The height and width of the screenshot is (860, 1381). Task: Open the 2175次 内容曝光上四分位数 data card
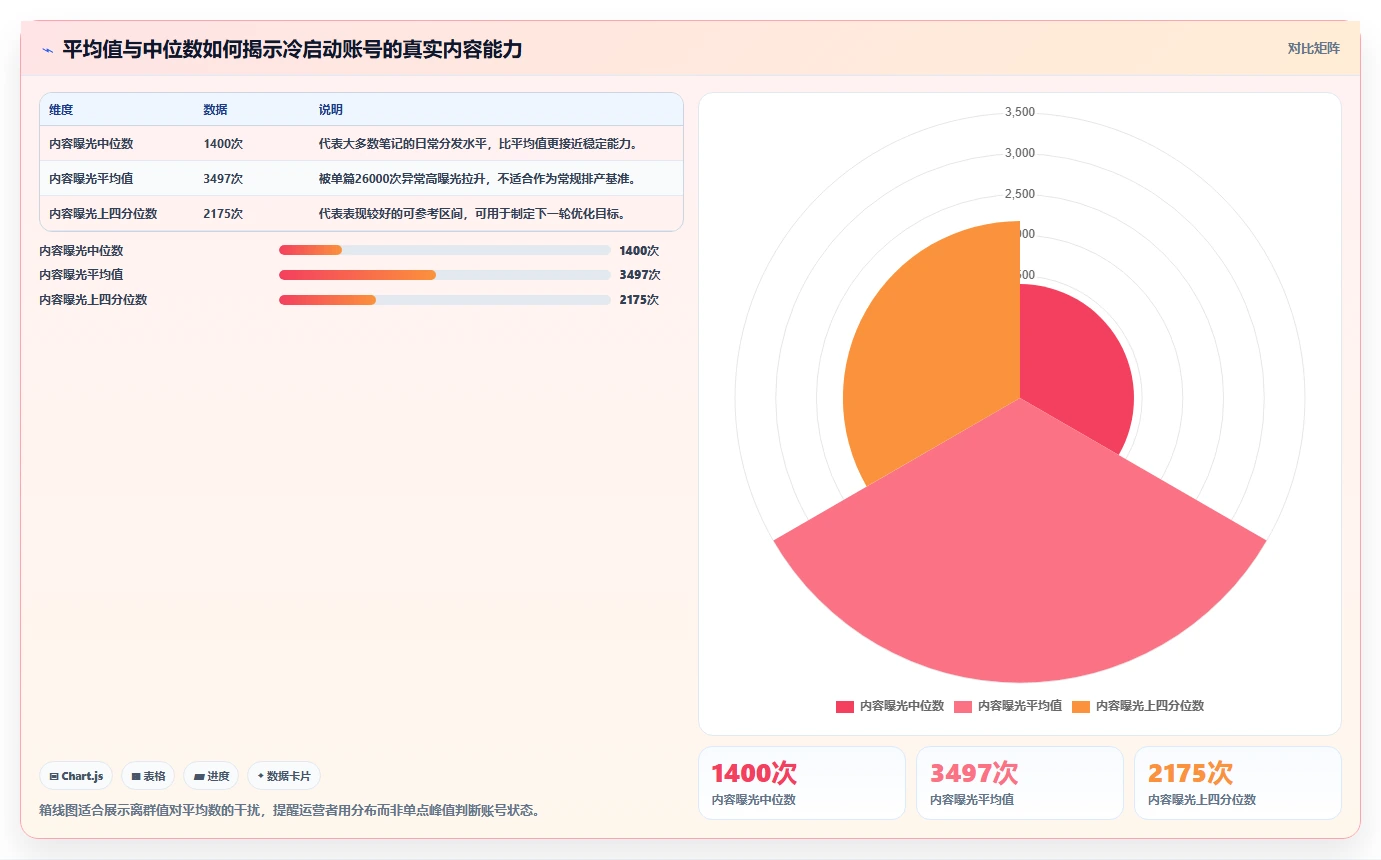[x=1238, y=783]
